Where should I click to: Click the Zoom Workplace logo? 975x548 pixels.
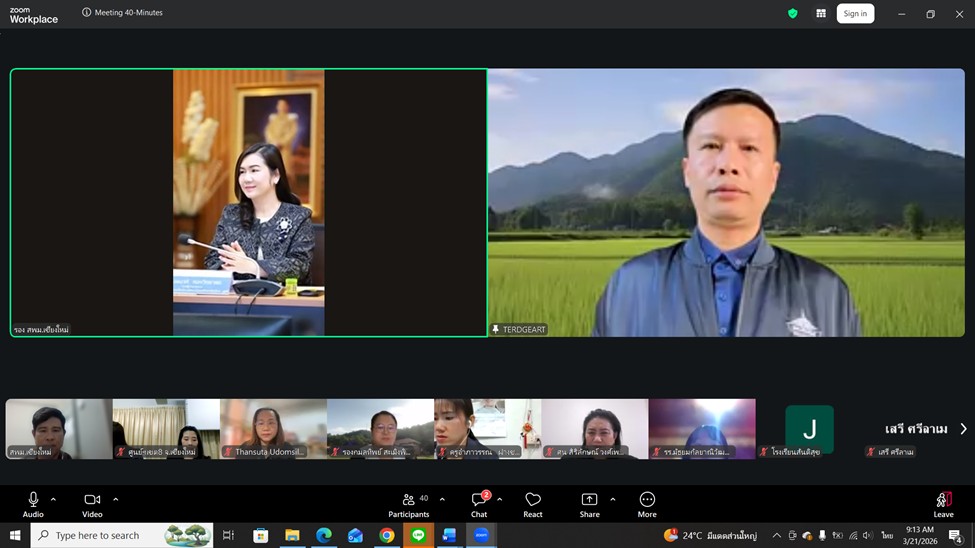(x=34, y=15)
